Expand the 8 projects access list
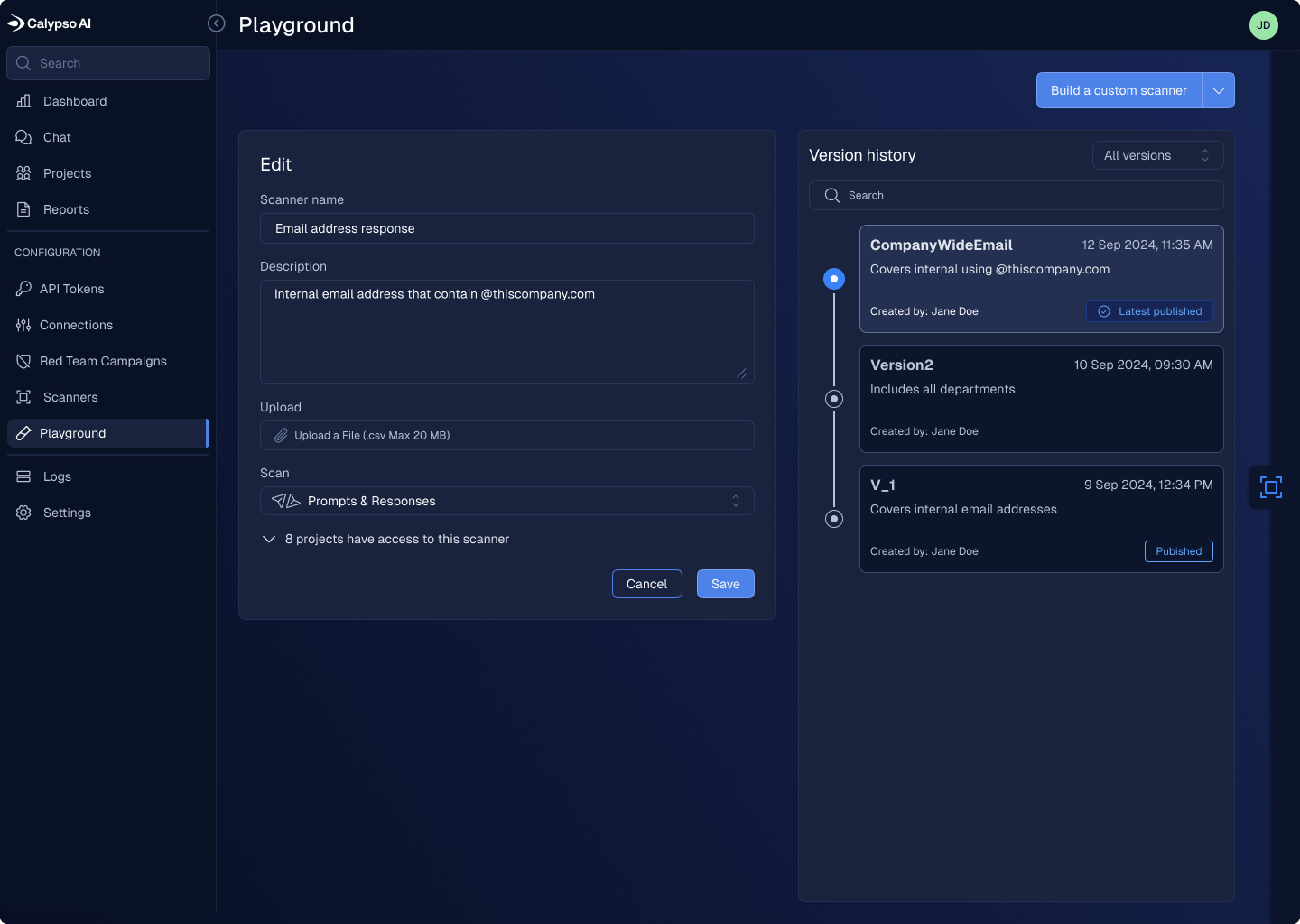1300x924 pixels. tap(269, 539)
